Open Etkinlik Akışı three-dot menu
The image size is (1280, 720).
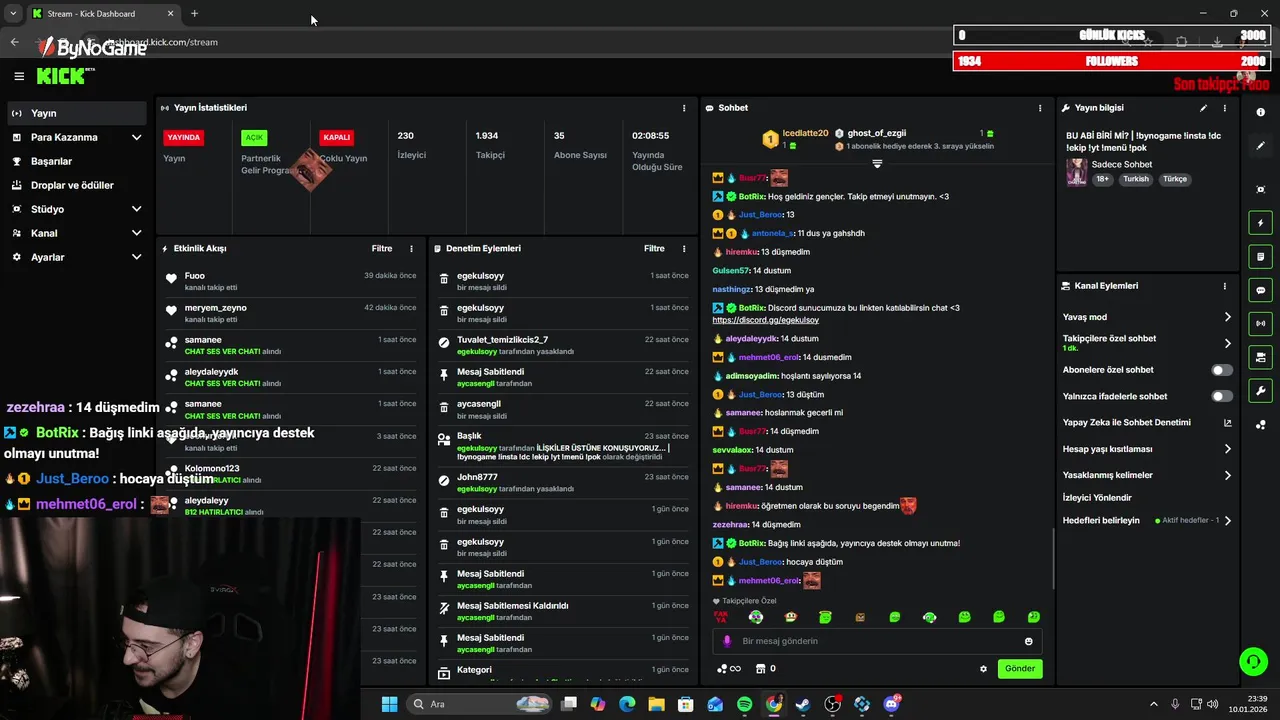[411, 248]
